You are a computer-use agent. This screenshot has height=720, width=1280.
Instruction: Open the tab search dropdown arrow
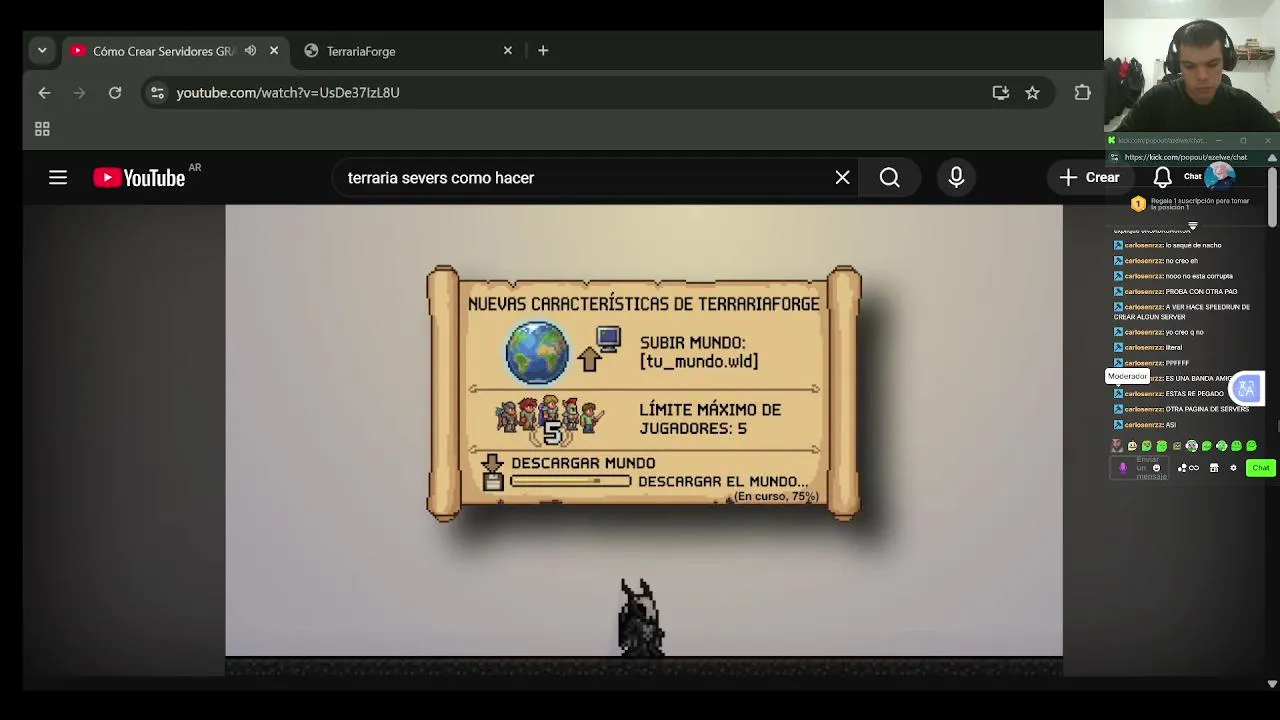[42, 50]
